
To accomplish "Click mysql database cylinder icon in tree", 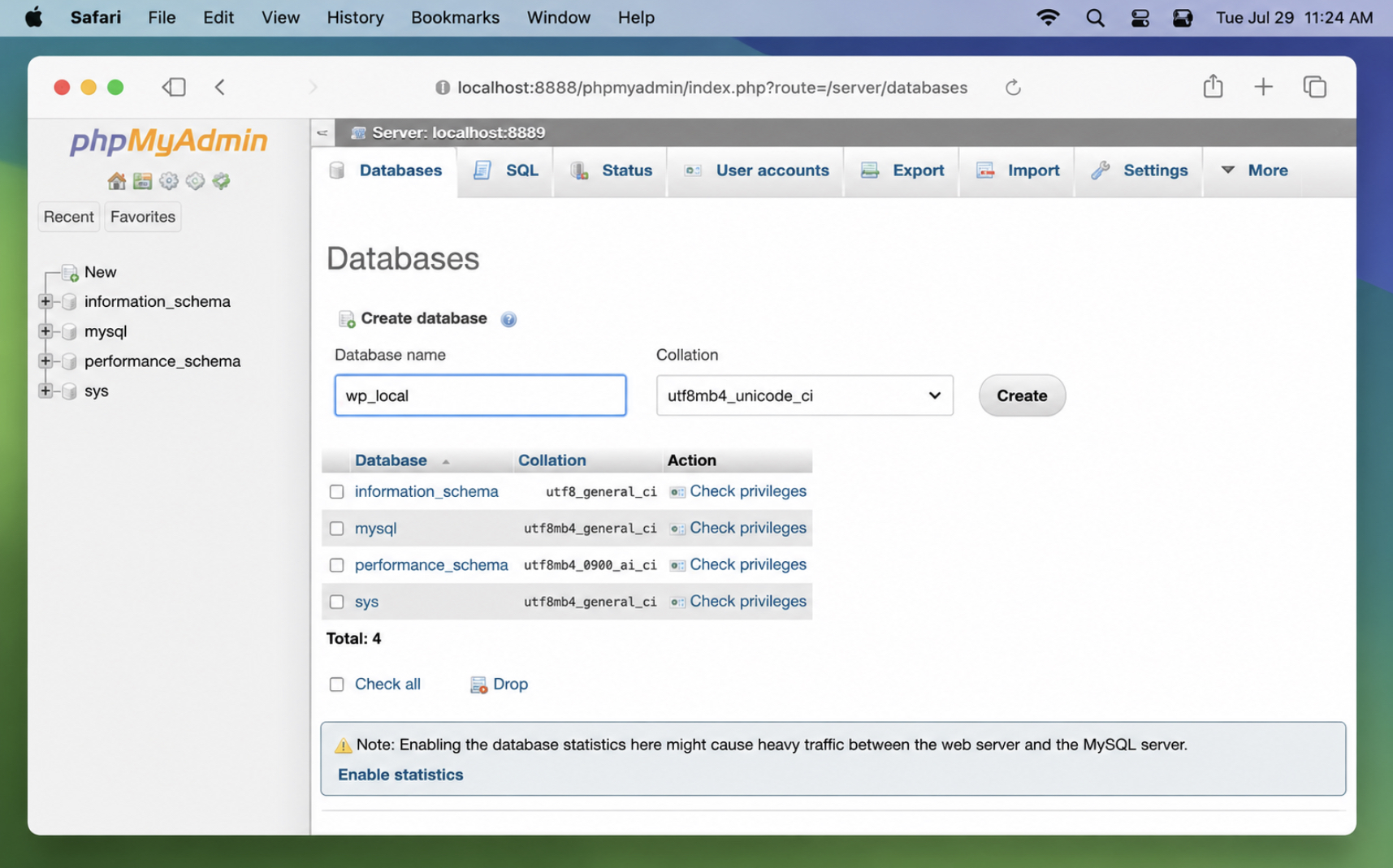I will click(x=70, y=331).
